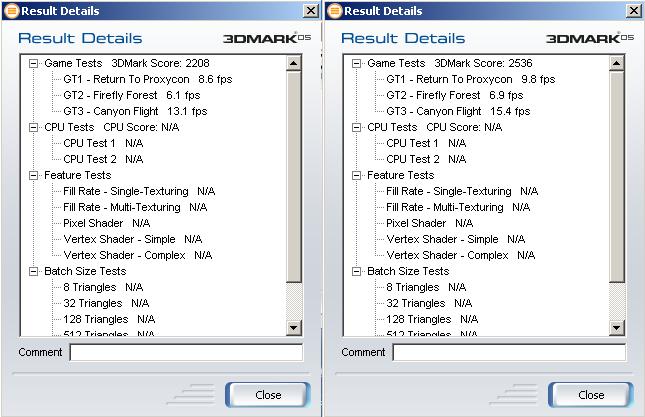This screenshot has height=417, width=645.
Task: Collapse Game Tests node in right window
Action: 356,63
